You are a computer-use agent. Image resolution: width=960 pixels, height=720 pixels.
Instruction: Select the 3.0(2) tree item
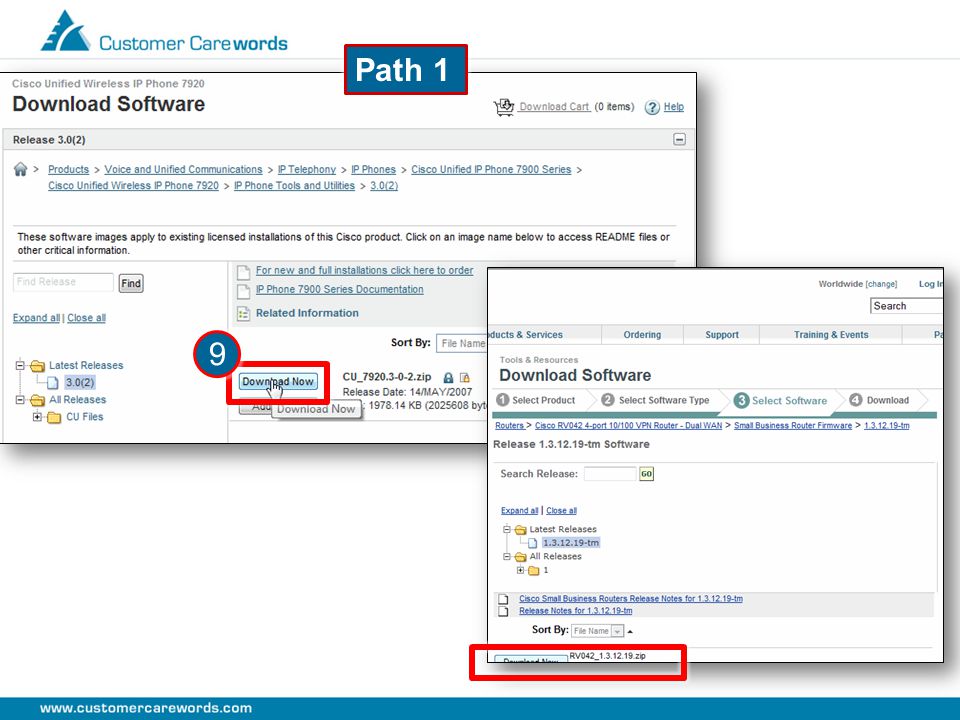tap(80, 383)
